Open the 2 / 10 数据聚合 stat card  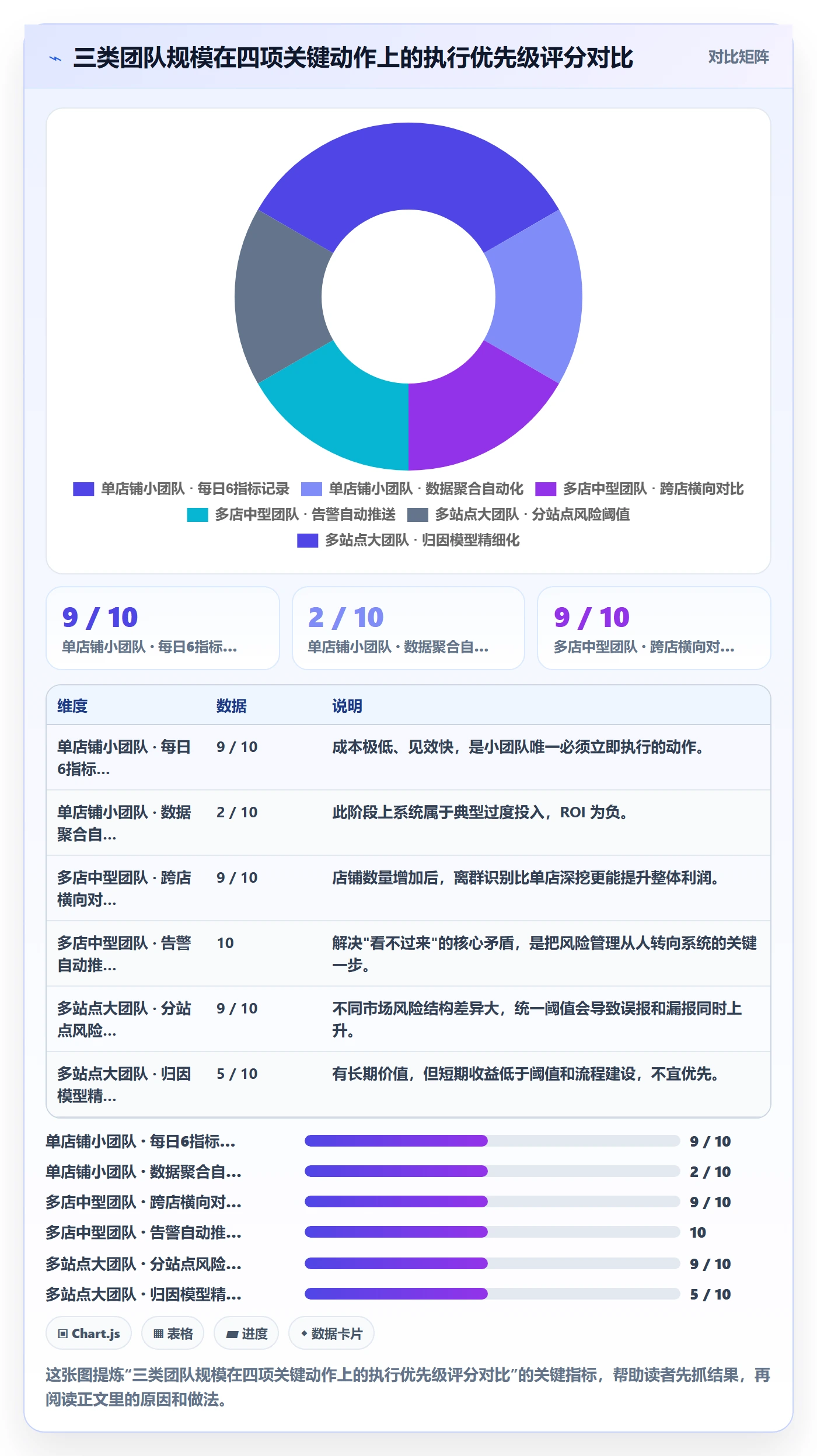(x=408, y=628)
